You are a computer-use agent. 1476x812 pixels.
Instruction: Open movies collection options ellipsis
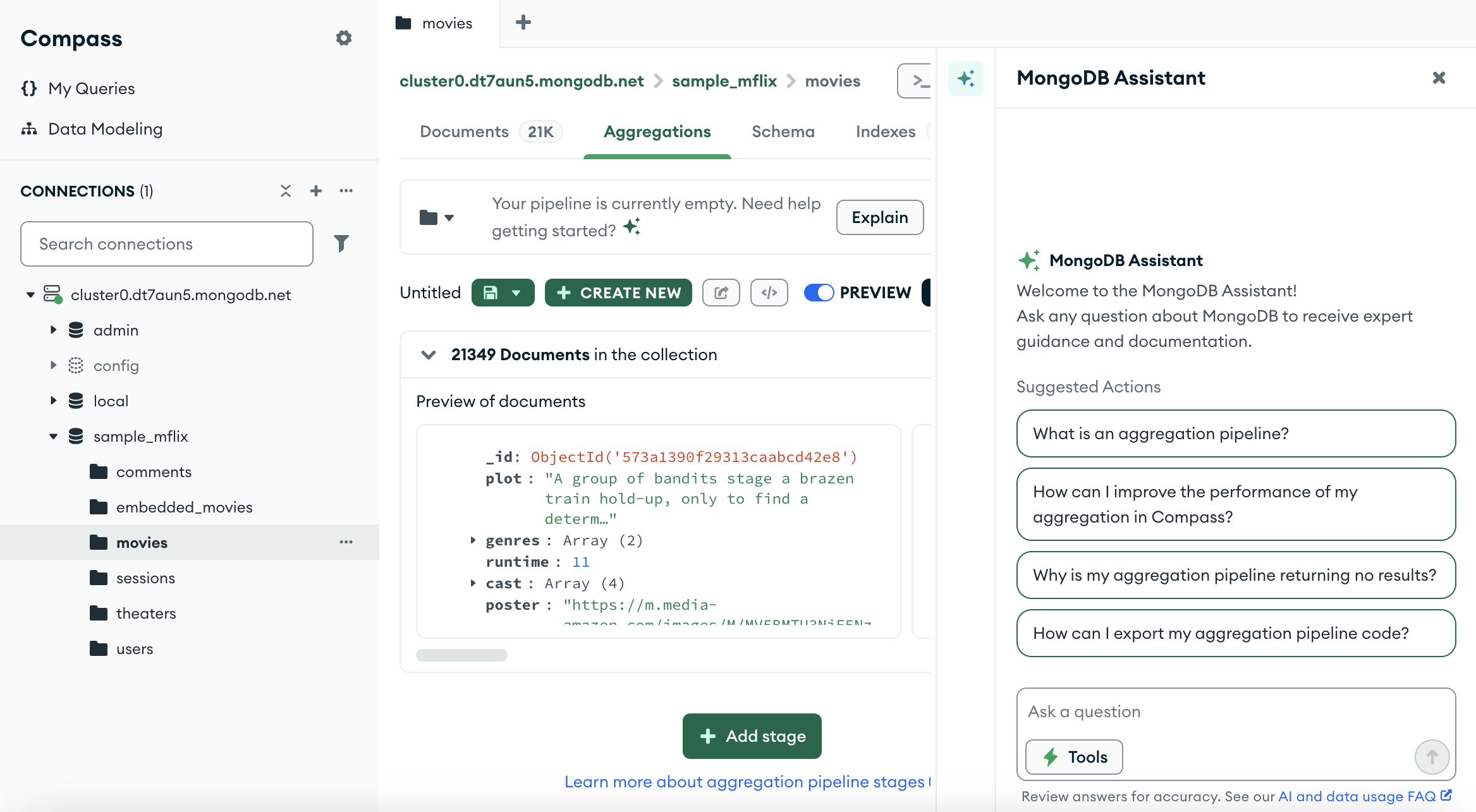[x=346, y=542]
